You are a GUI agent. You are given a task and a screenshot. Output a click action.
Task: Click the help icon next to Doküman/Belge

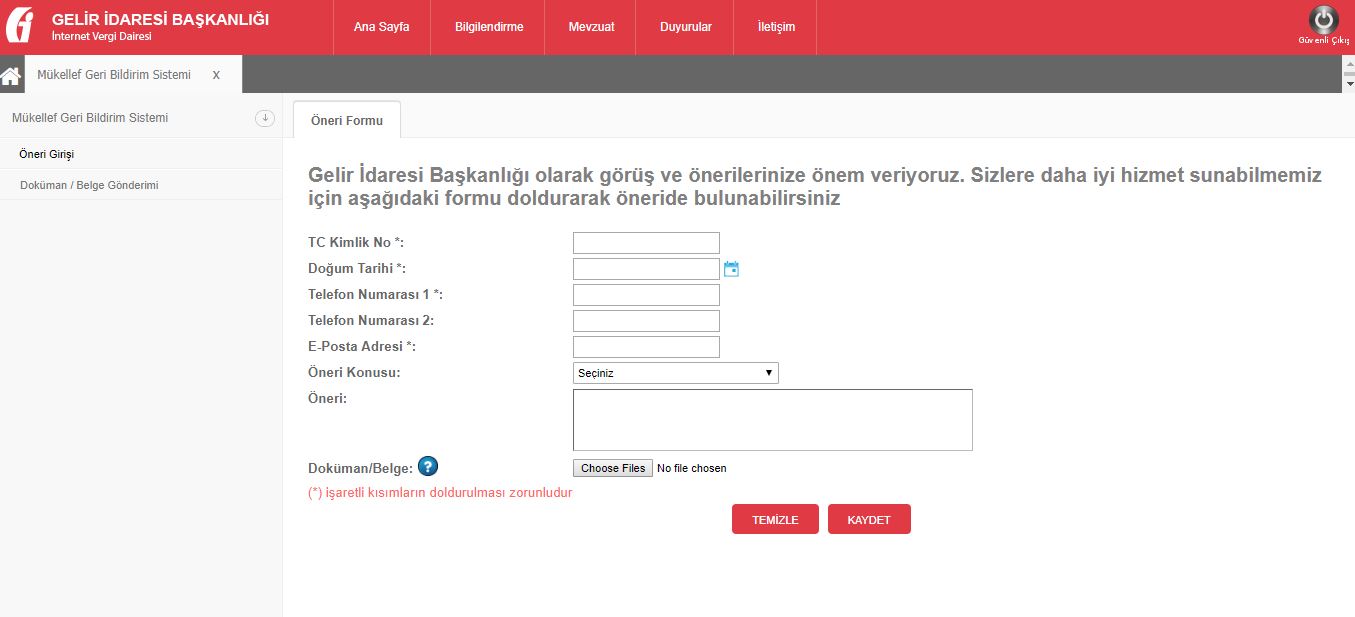point(429,466)
